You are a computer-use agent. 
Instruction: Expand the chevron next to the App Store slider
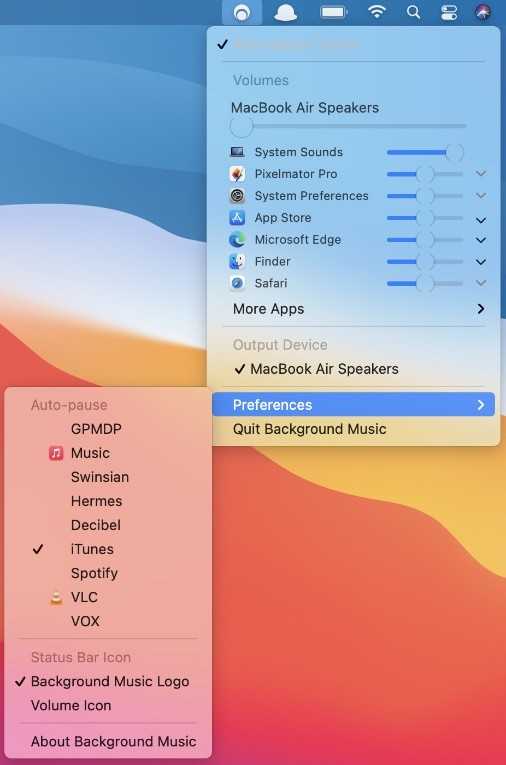481,220
